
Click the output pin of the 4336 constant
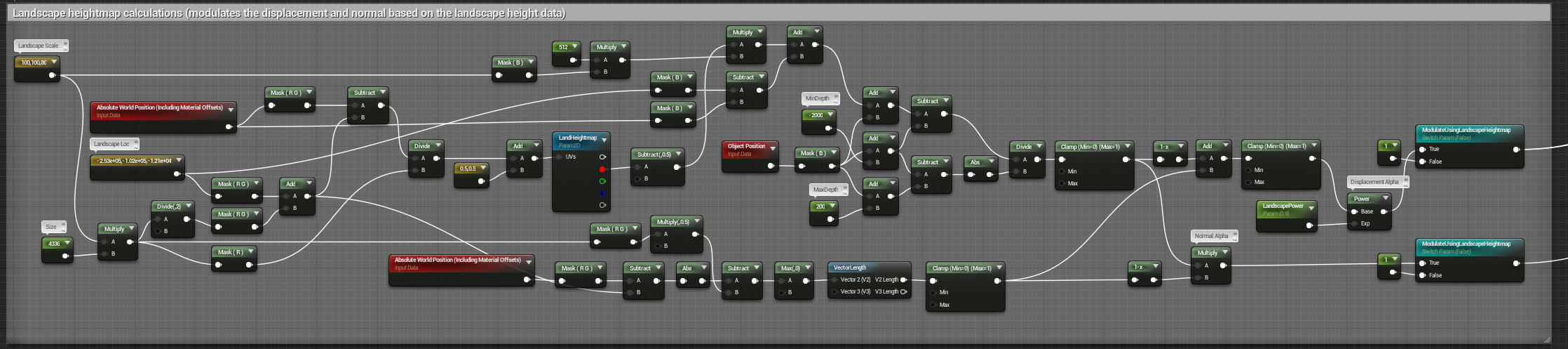[x=65, y=256]
